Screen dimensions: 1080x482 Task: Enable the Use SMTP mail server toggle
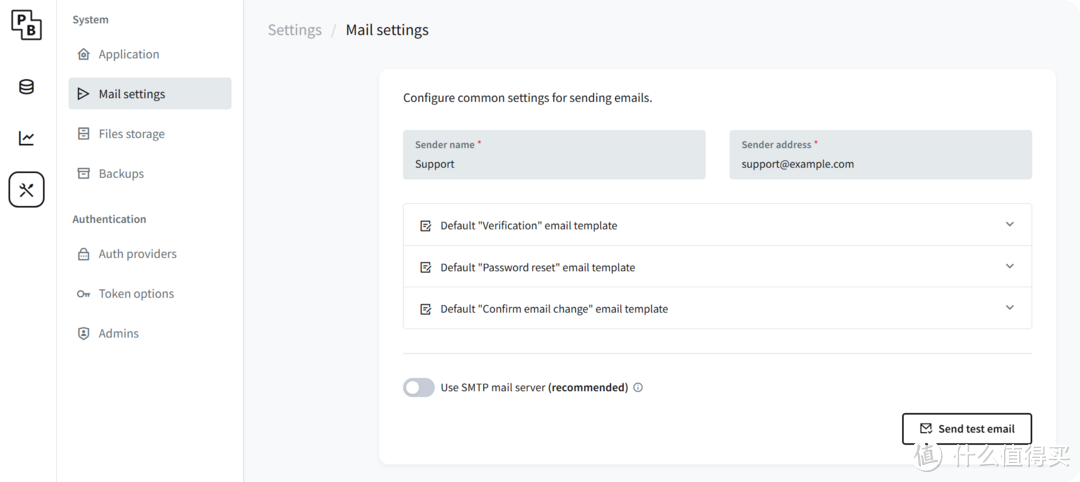tap(419, 388)
